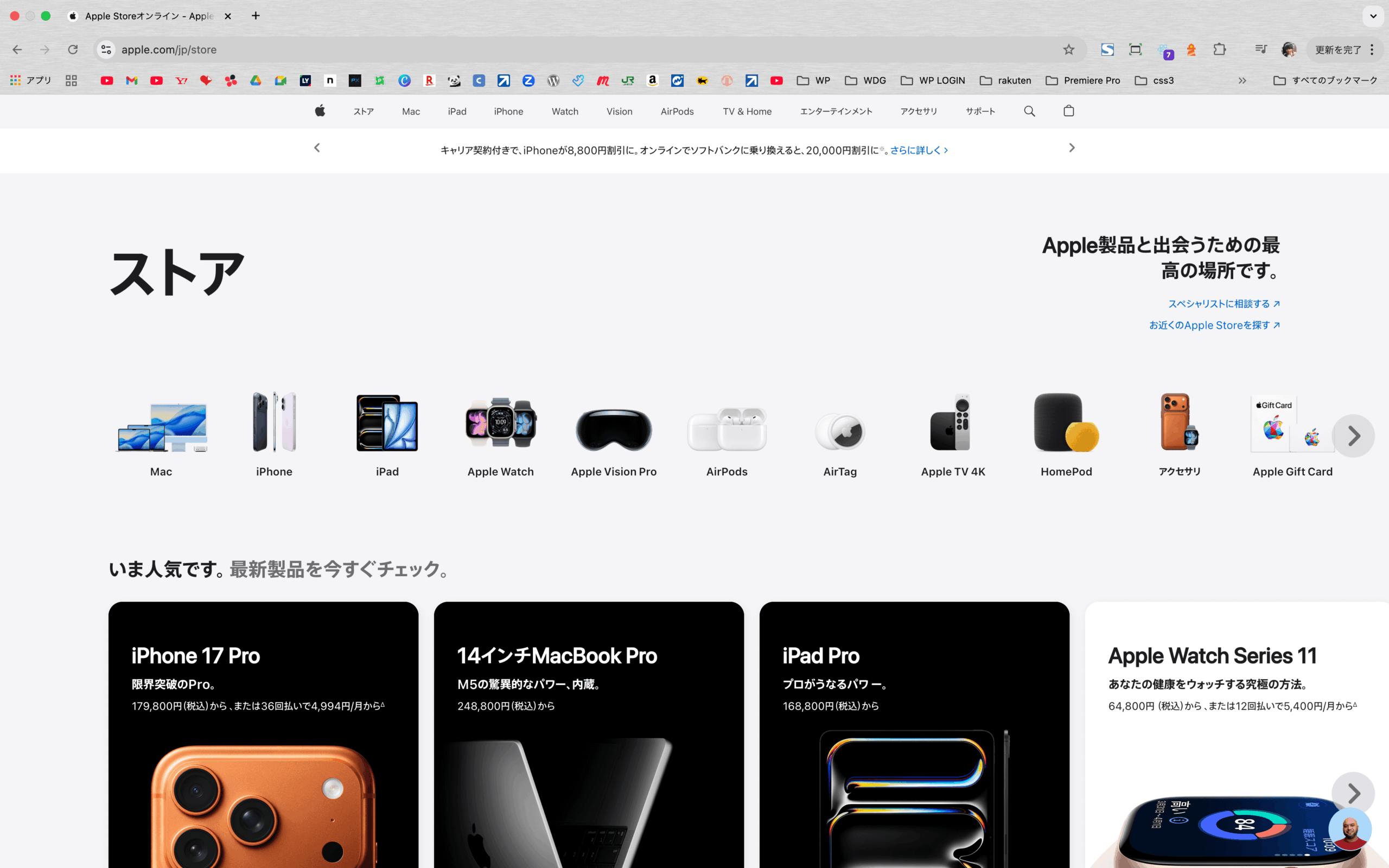Screen dimensions: 1389x868
Task: Open the shopping bag icon
Action: point(1068,111)
